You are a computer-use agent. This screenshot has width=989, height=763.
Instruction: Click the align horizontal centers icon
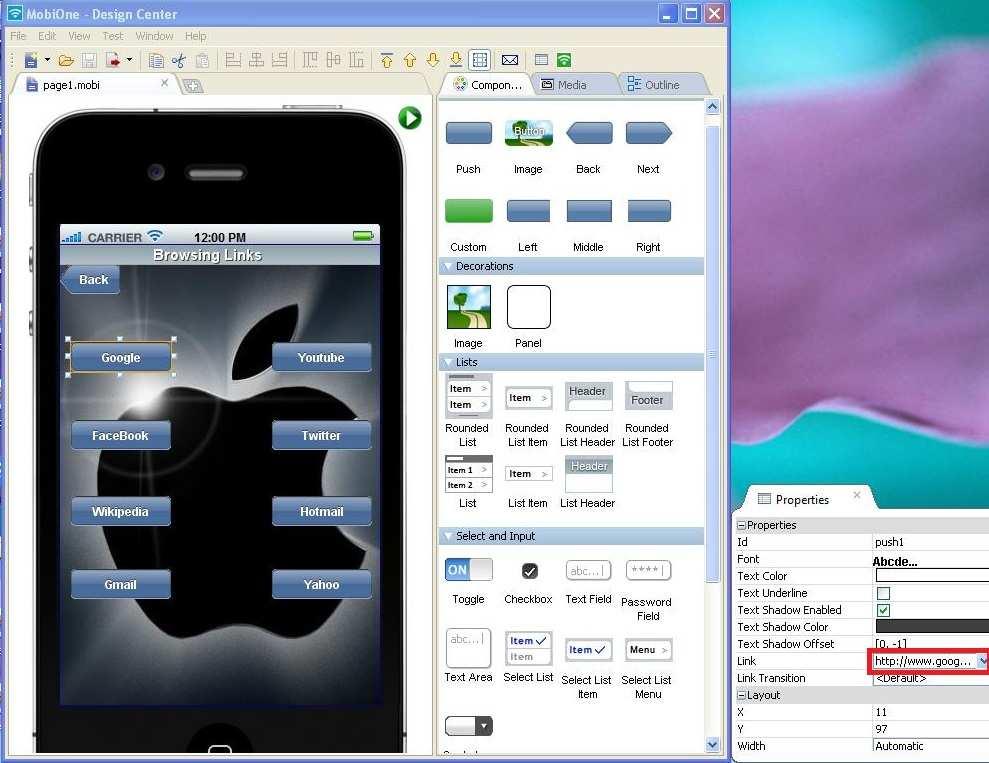coord(256,60)
